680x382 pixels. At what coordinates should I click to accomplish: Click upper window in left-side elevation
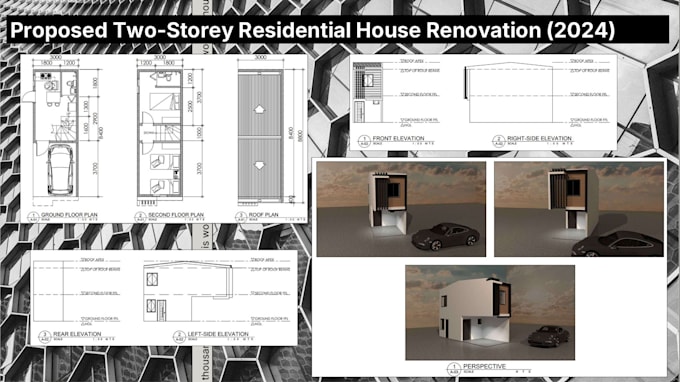(x=152, y=279)
